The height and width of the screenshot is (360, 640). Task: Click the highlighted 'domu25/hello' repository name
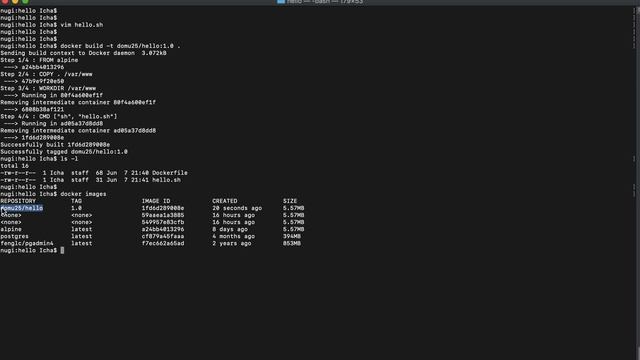[x=22, y=208]
